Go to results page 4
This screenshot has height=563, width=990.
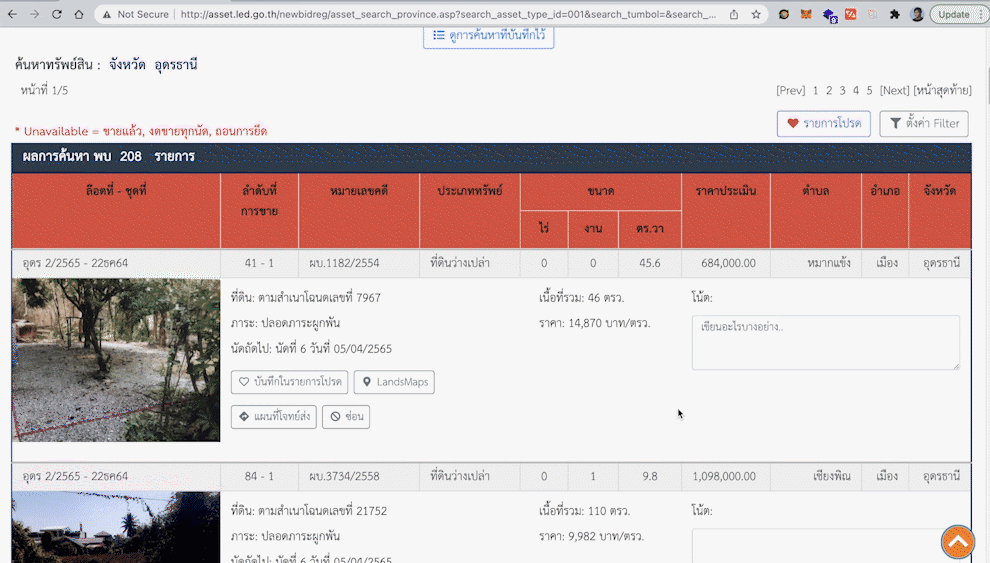(856, 90)
